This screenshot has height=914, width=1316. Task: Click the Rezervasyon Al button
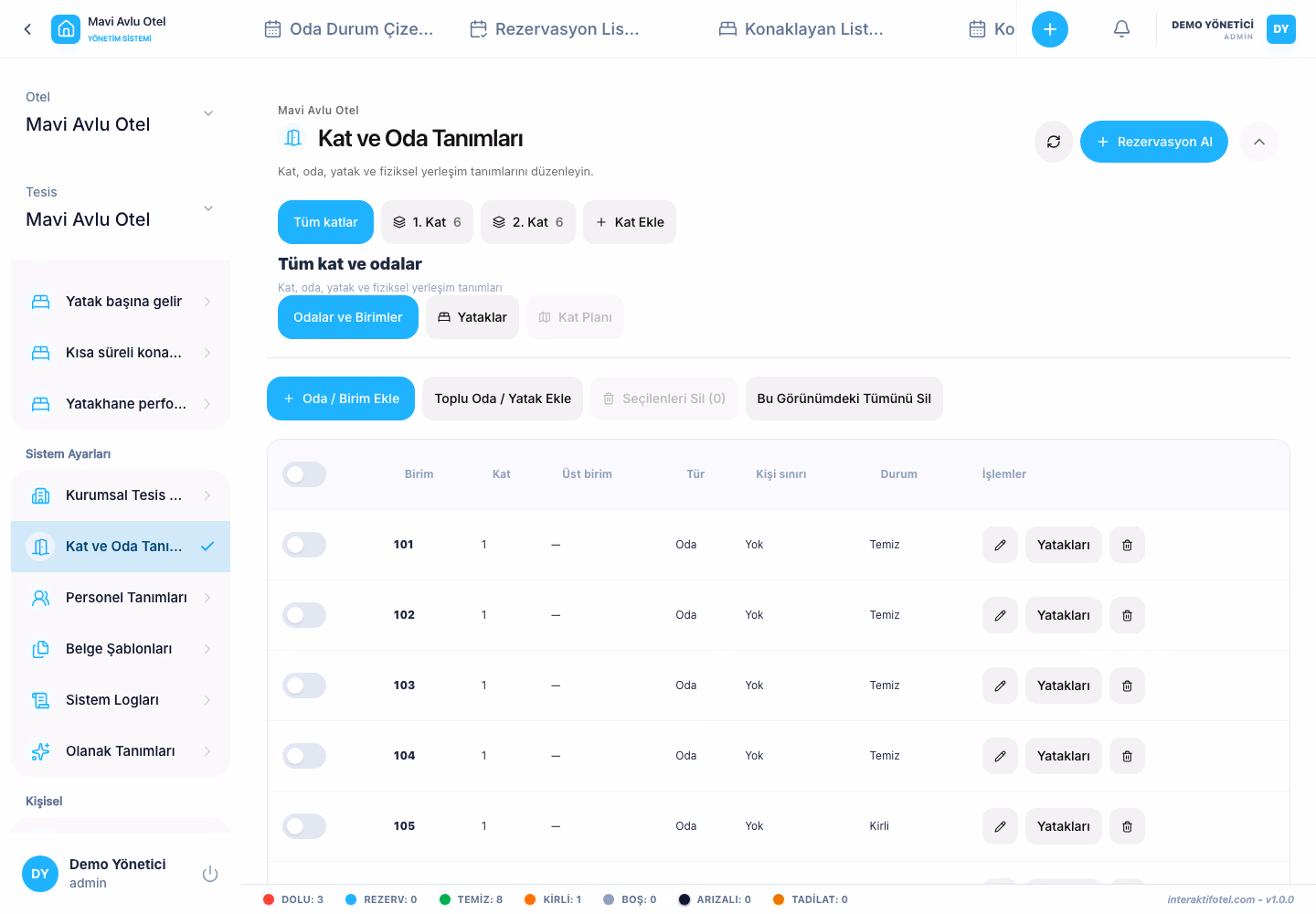coord(1154,142)
